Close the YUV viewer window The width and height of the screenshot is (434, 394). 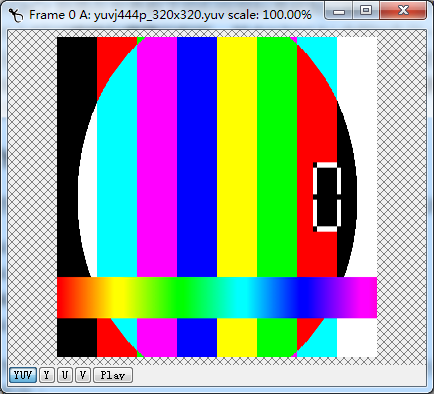coord(403,11)
